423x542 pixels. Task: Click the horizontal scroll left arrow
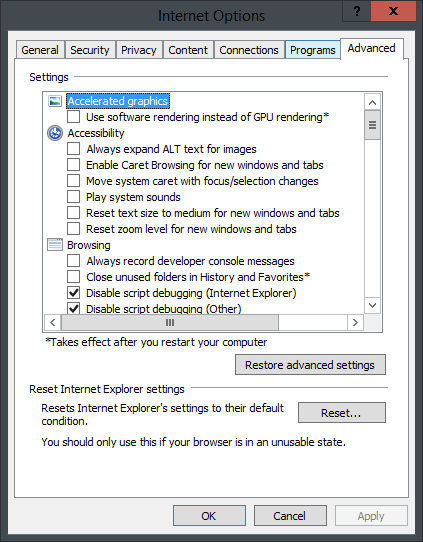pos(53,323)
